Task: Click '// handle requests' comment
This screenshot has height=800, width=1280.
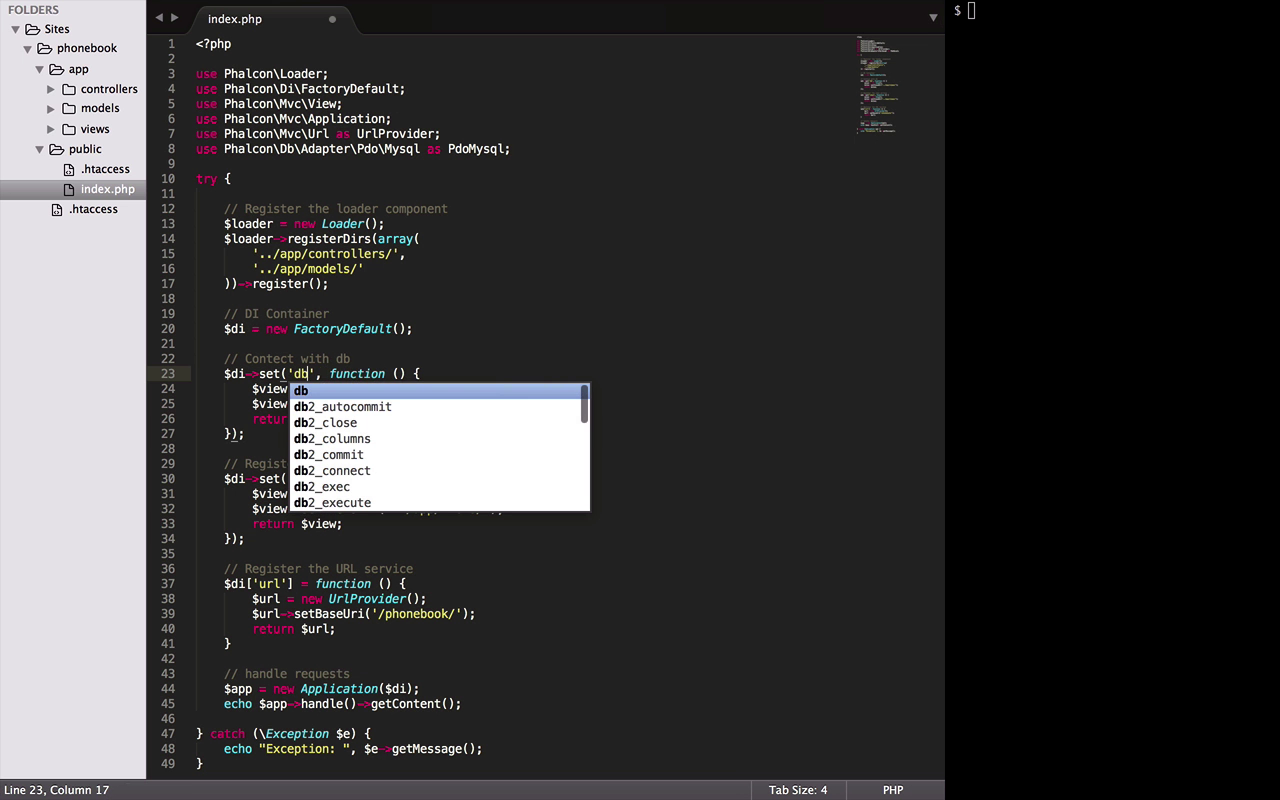Action: pyautogui.click(x=287, y=674)
